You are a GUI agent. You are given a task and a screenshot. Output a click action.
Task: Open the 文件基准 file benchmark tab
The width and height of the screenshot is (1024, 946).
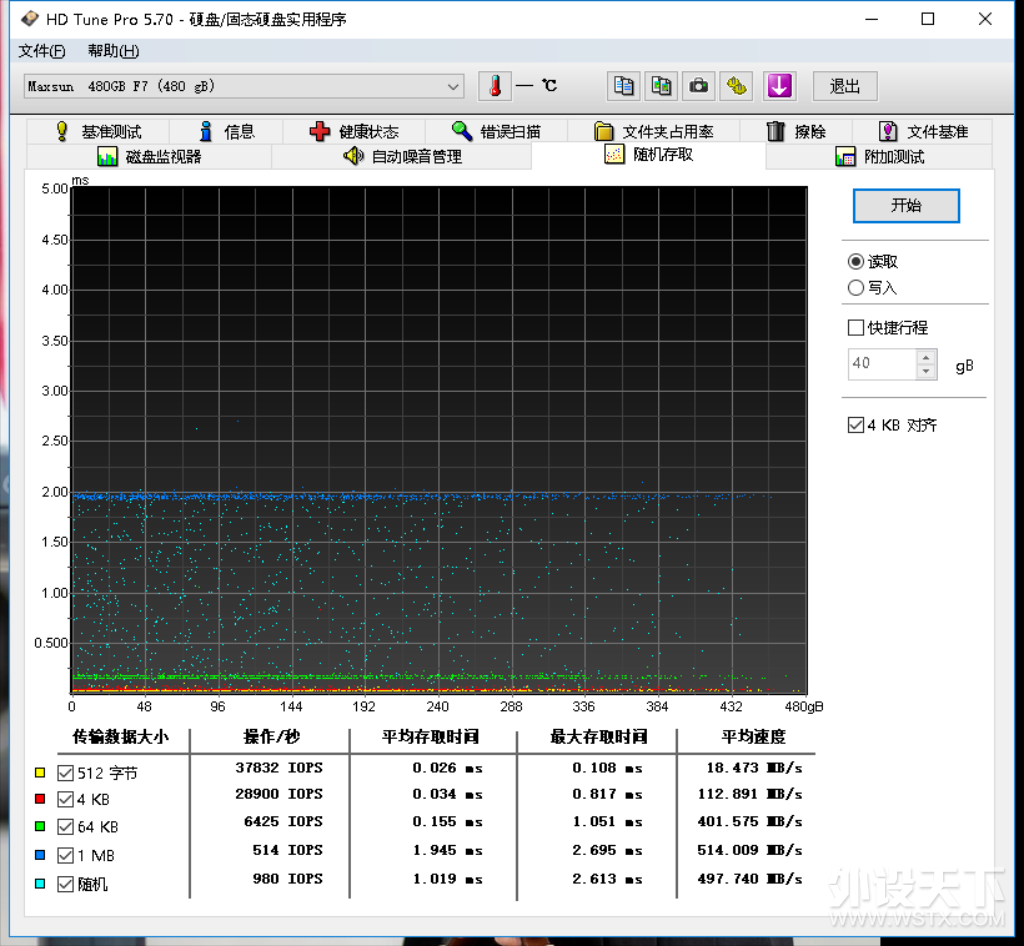922,132
